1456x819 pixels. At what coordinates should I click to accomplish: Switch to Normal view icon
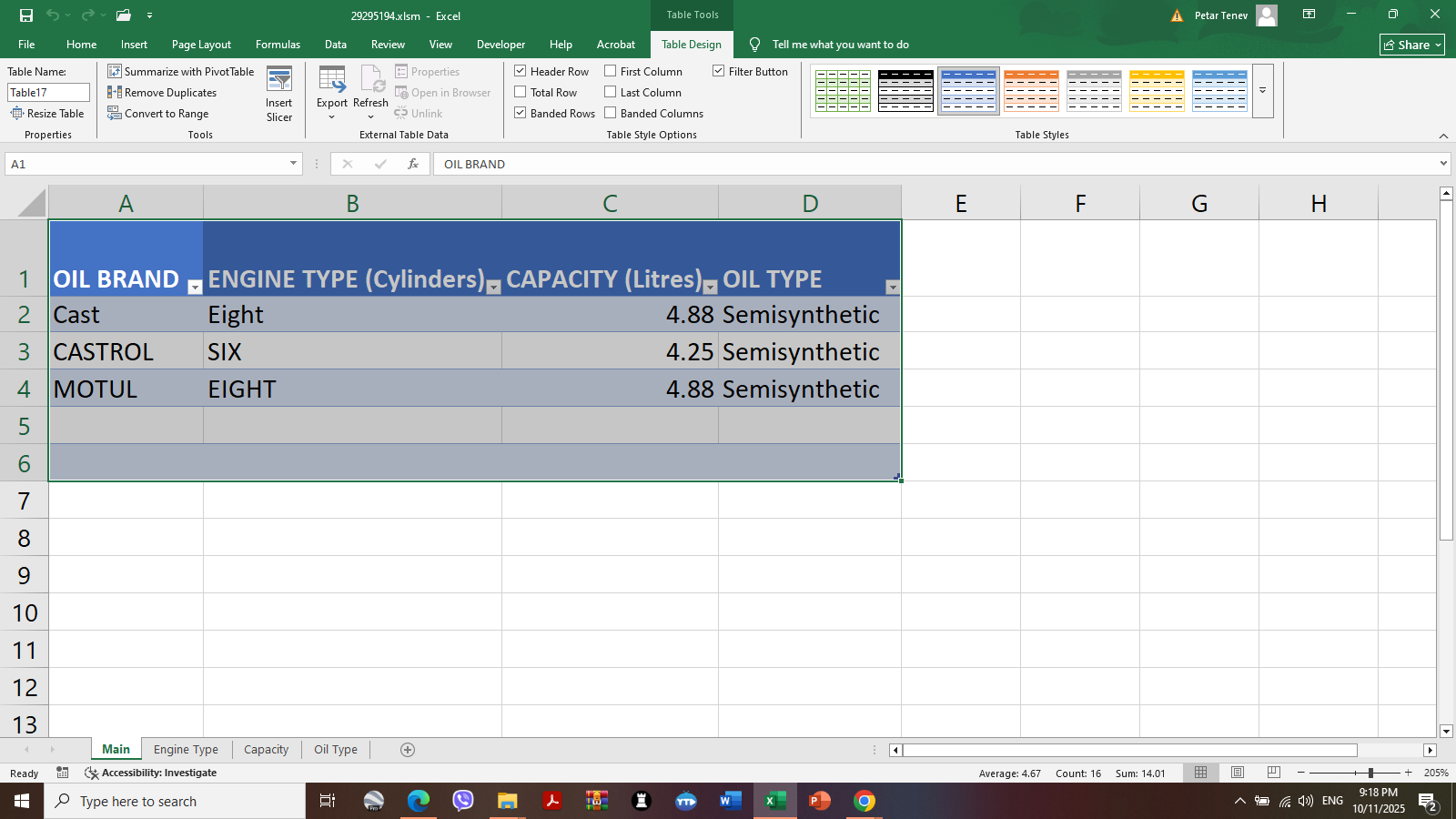pyautogui.click(x=1201, y=773)
